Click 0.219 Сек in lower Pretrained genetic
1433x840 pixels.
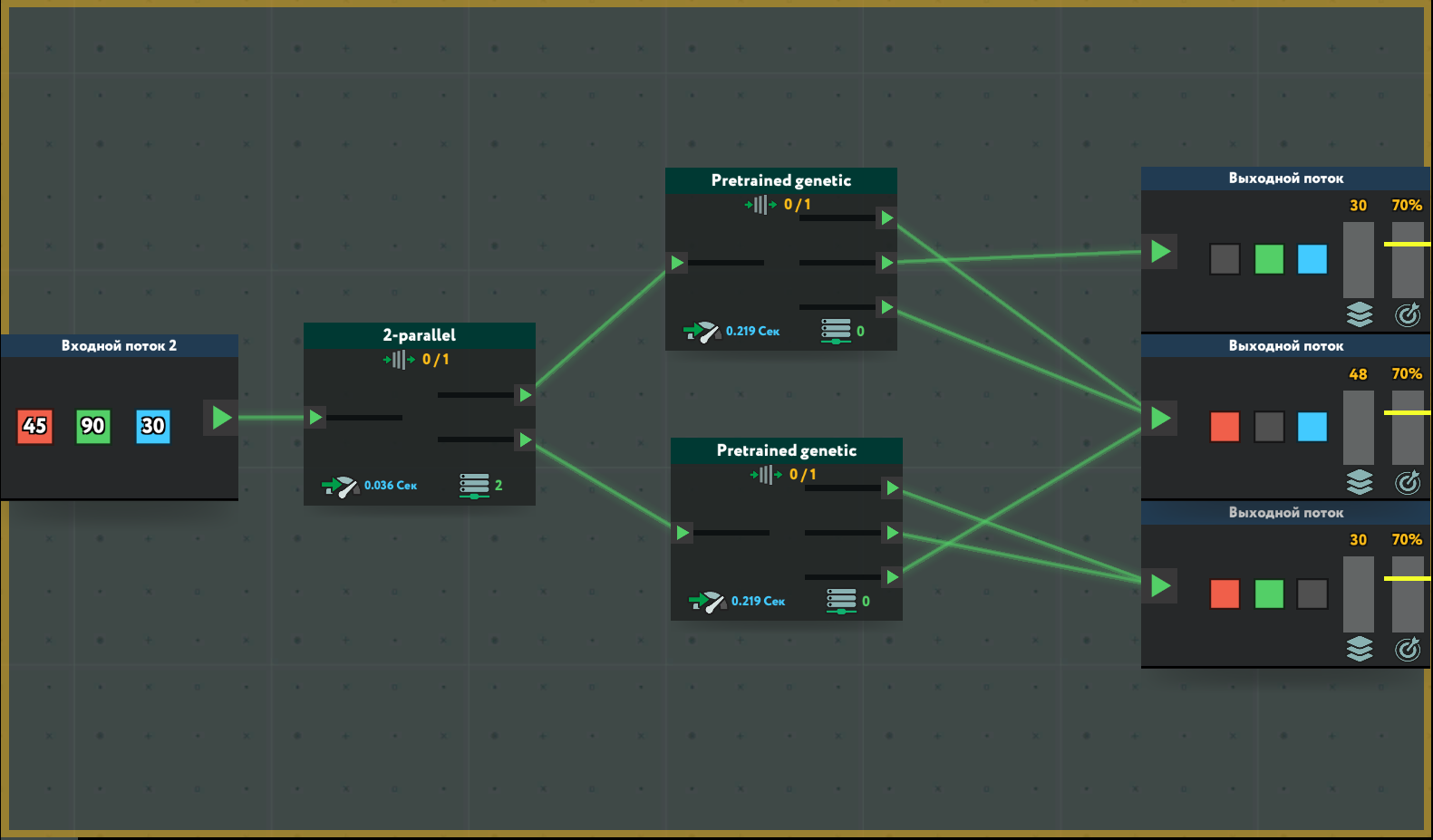click(x=758, y=602)
